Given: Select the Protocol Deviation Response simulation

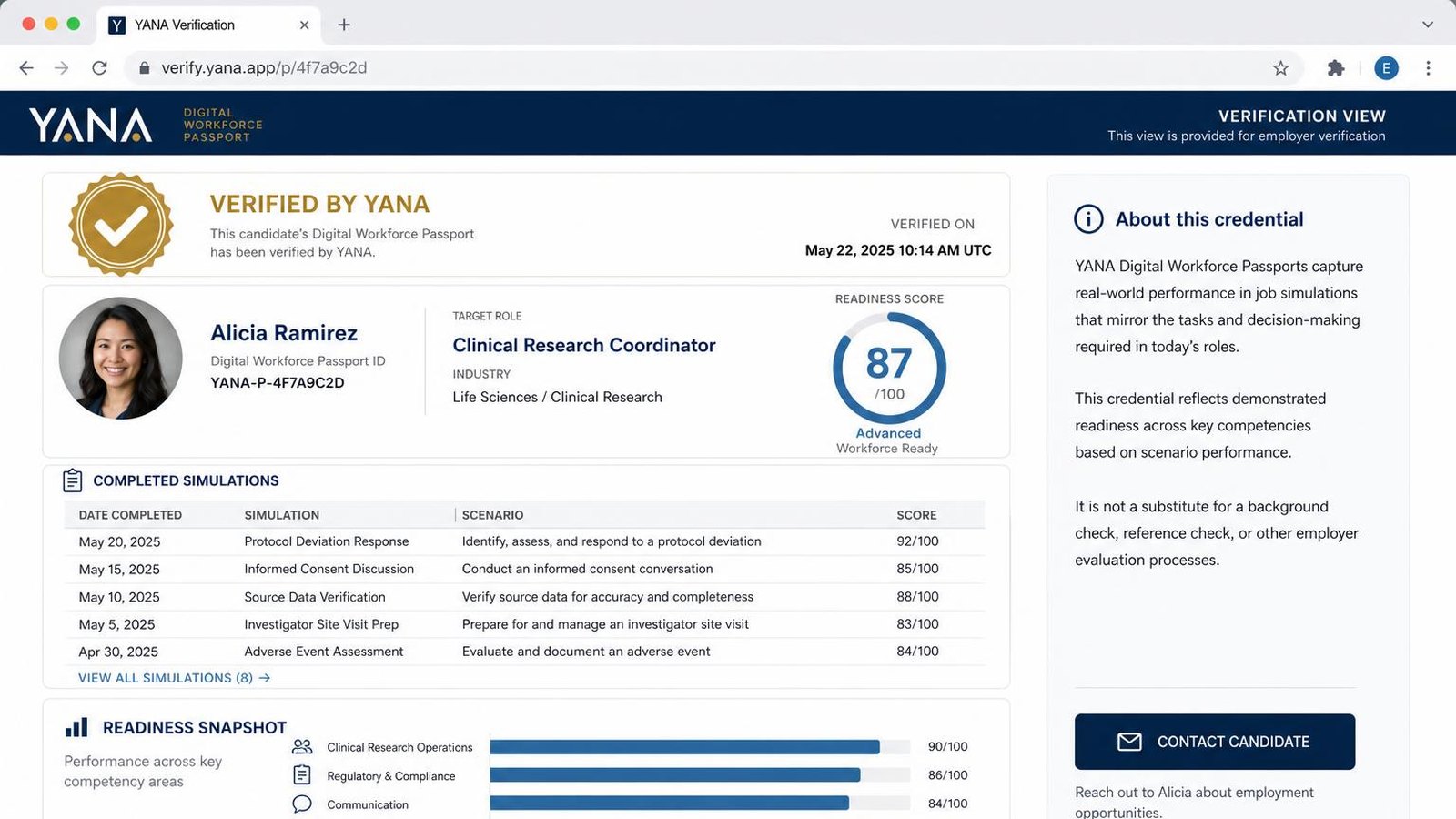Looking at the screenshot, I should click(x=327, y=541).
